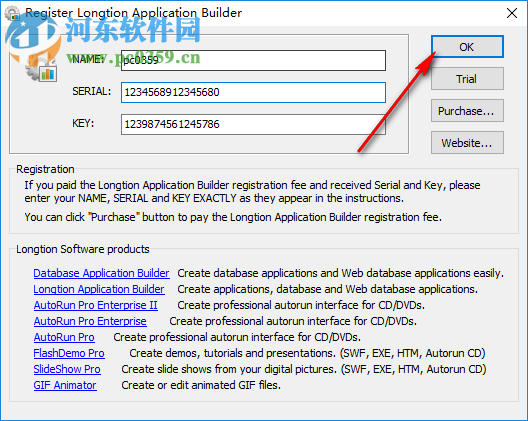Focus the KEY input field
Screen dimensions: 528x421
pos(253,124)
